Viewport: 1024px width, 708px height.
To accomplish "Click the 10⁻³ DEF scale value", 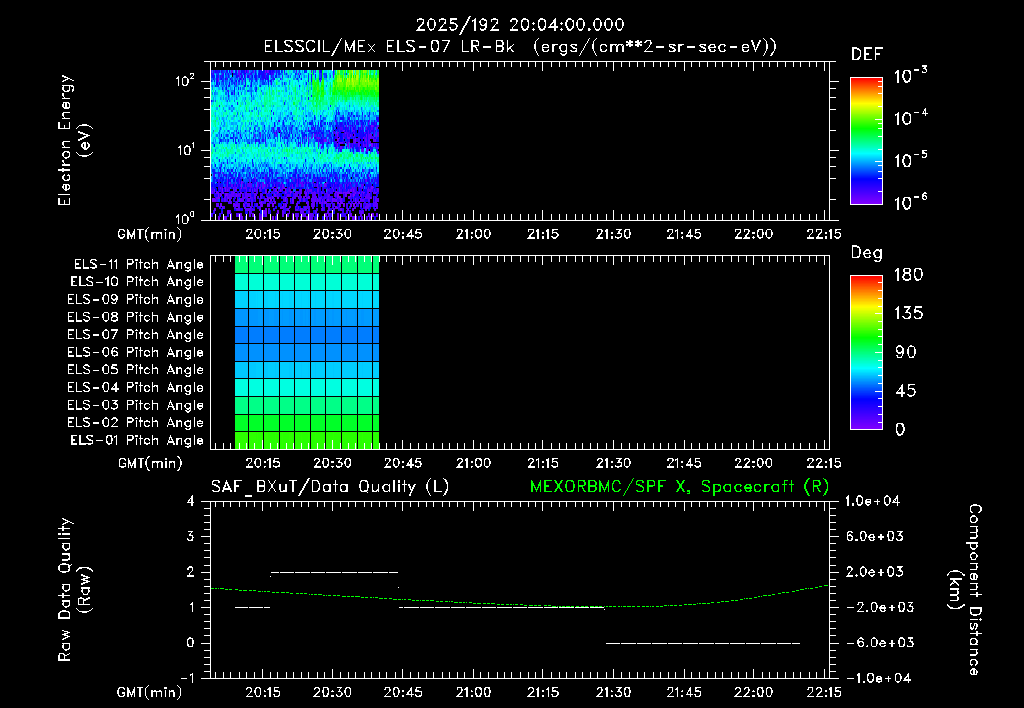I will (x=910, y=76).
